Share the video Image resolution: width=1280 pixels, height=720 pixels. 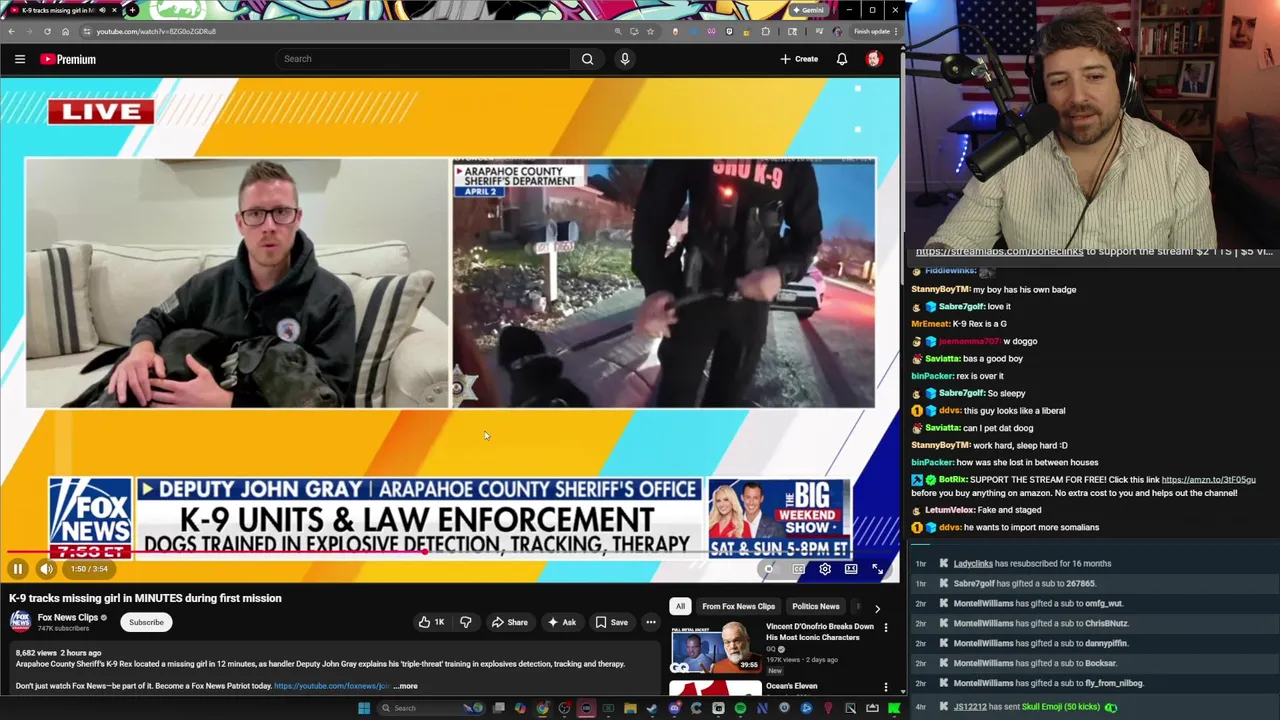pyautogui.click(x=509, y=622)
